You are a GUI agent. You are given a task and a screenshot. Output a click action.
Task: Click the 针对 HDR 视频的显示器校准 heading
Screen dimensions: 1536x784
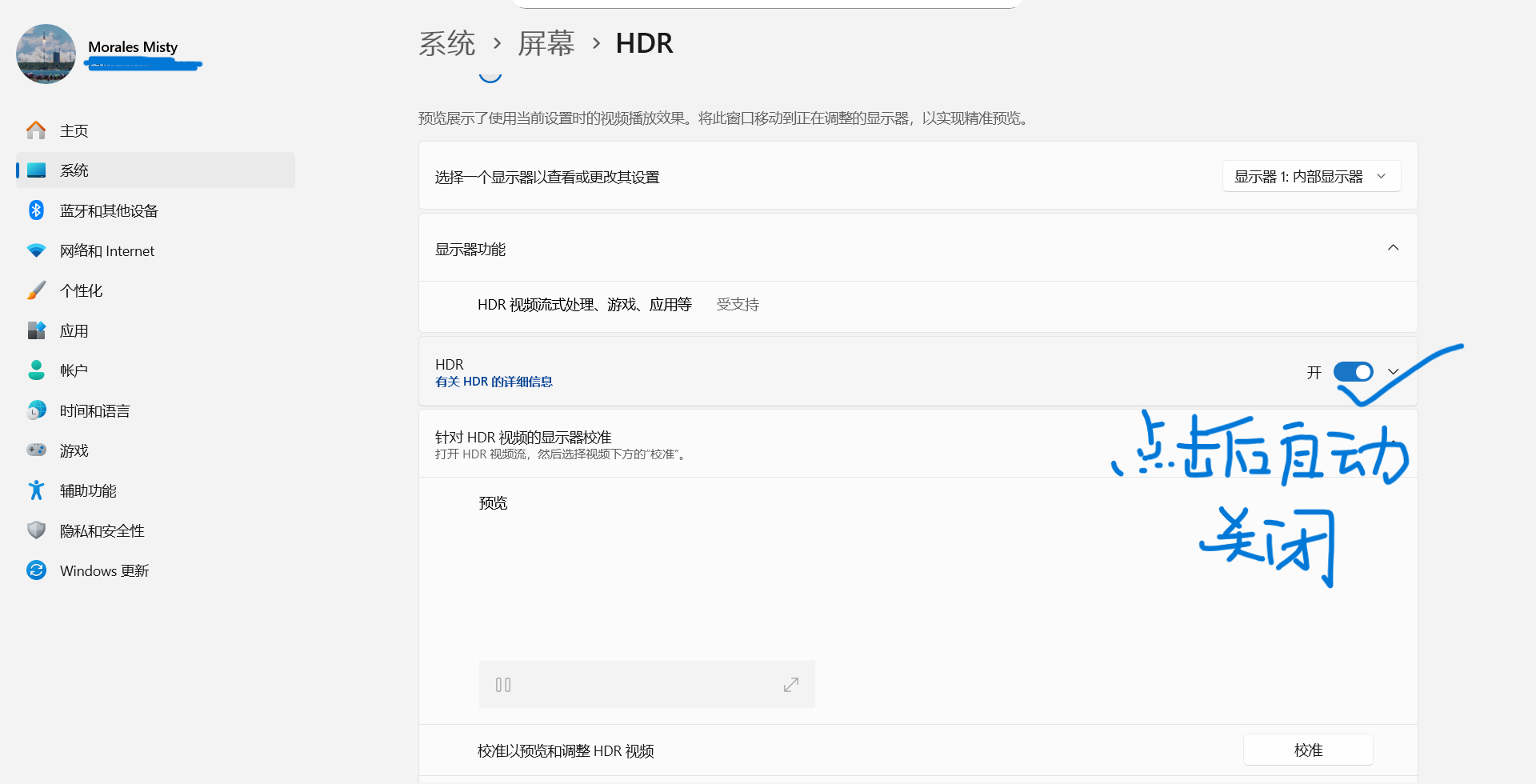523,437
